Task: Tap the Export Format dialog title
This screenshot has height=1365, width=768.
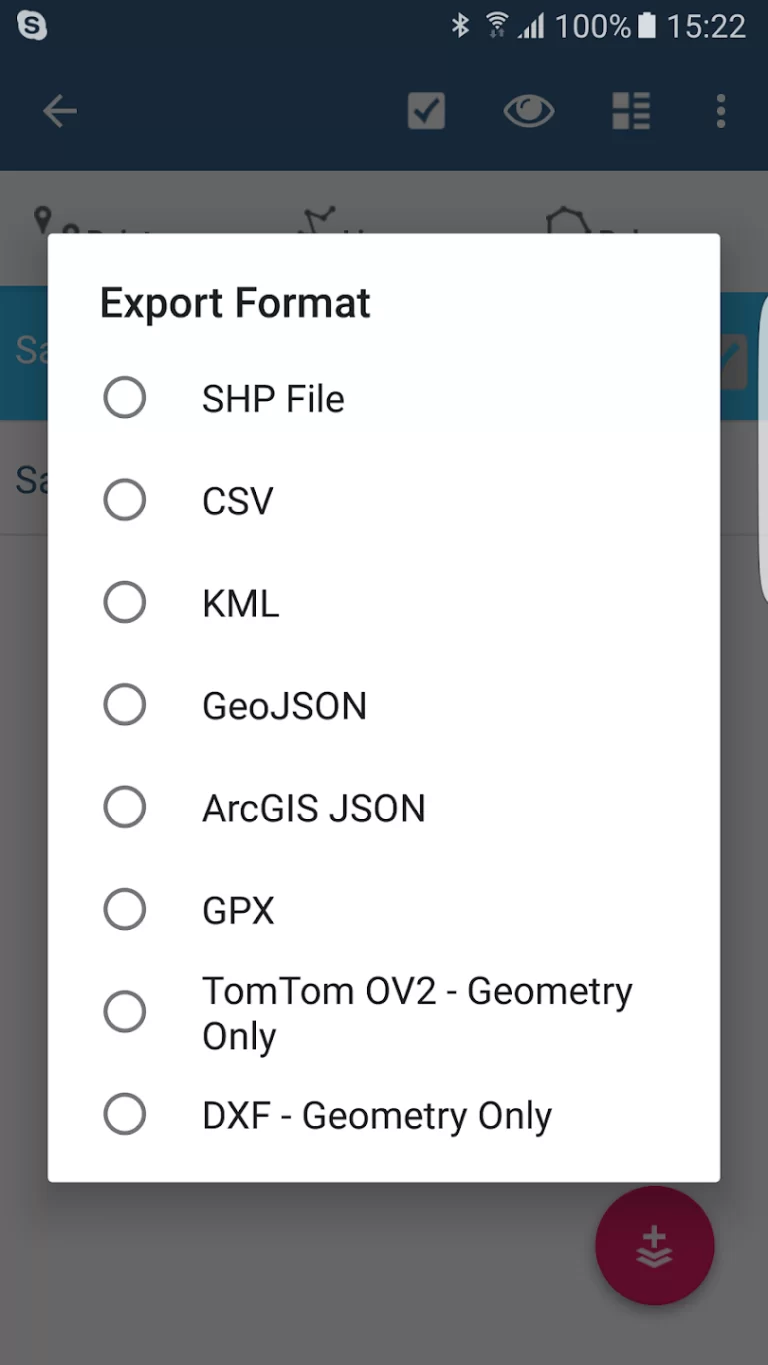Action: click(235, 303)
